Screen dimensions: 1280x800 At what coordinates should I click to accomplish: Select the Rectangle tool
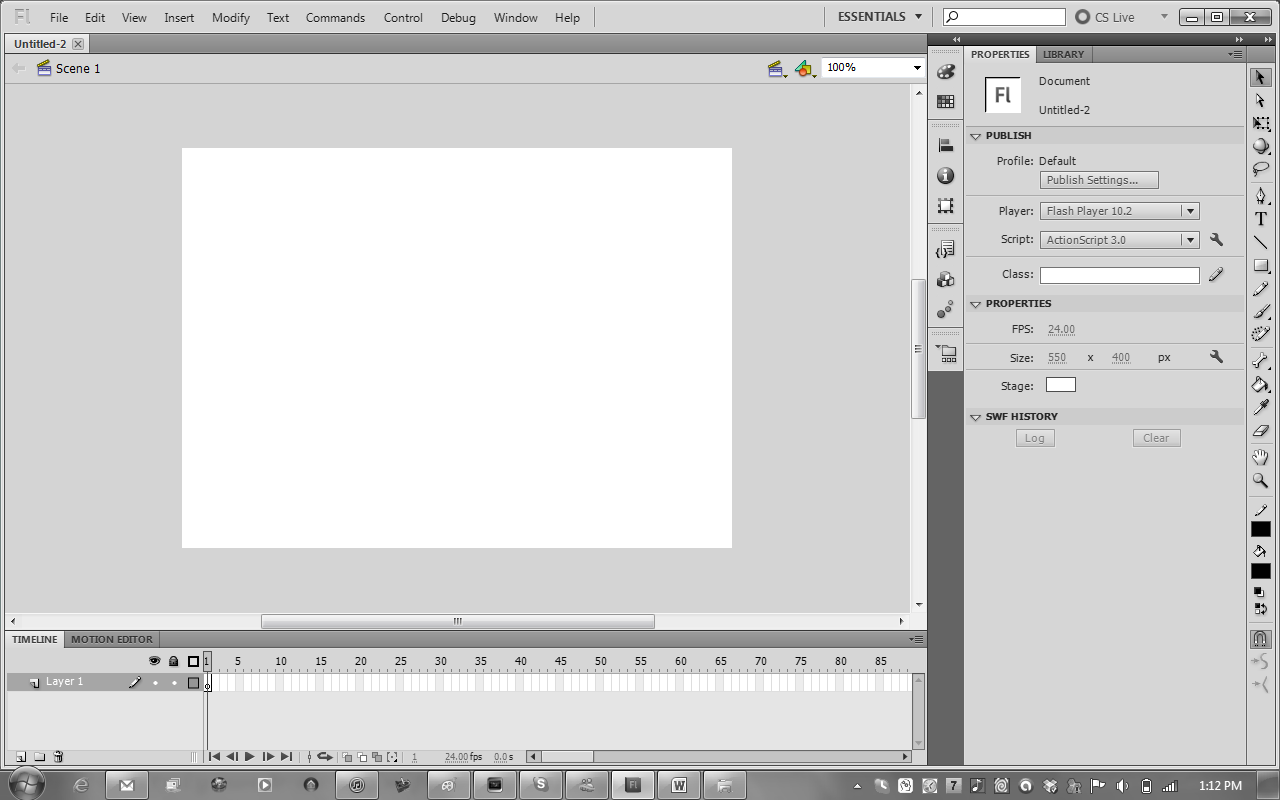(x=1261, y=266)
